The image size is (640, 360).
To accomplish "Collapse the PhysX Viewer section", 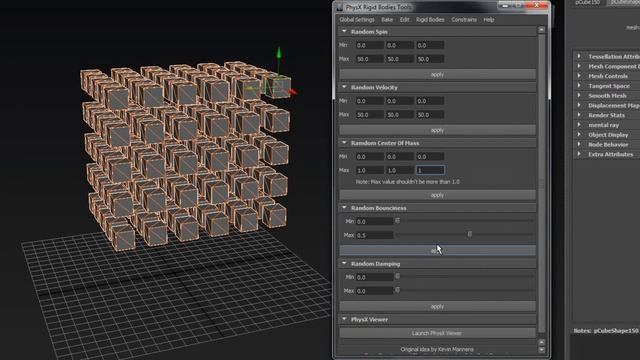I will click(x=344, y=319).
